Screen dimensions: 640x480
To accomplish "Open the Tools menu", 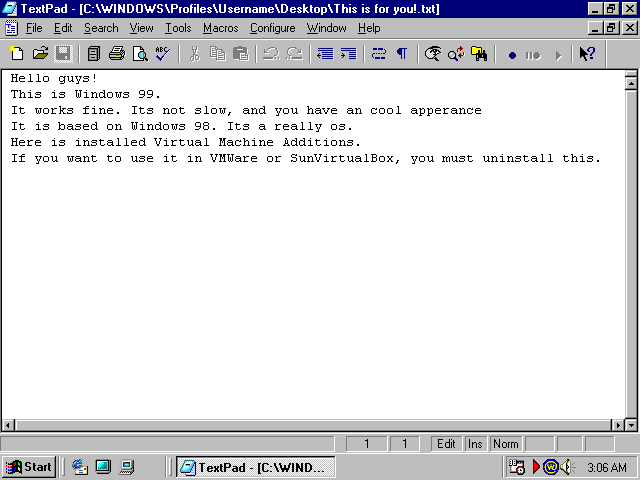I will click(178, 28).
